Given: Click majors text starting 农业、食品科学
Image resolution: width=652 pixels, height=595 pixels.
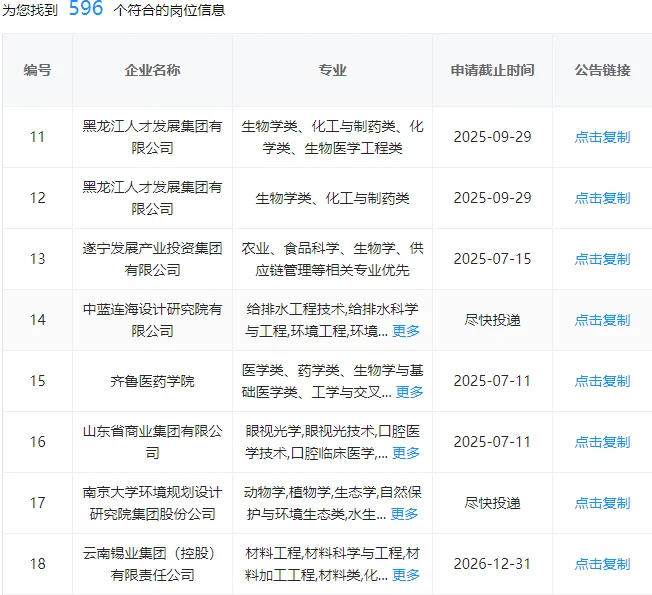Looking at the screenshot, I should pyautogui.click(x=332, y=259).
